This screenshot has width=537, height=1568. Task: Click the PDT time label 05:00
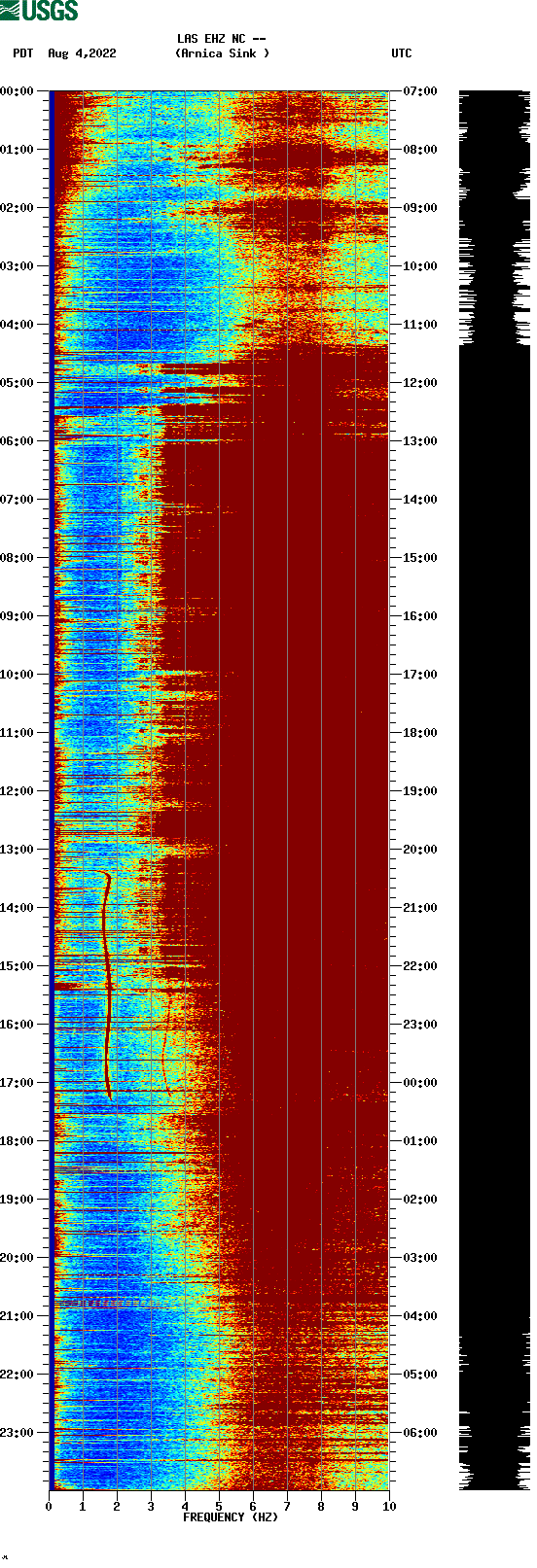click(x=17, y=382)
